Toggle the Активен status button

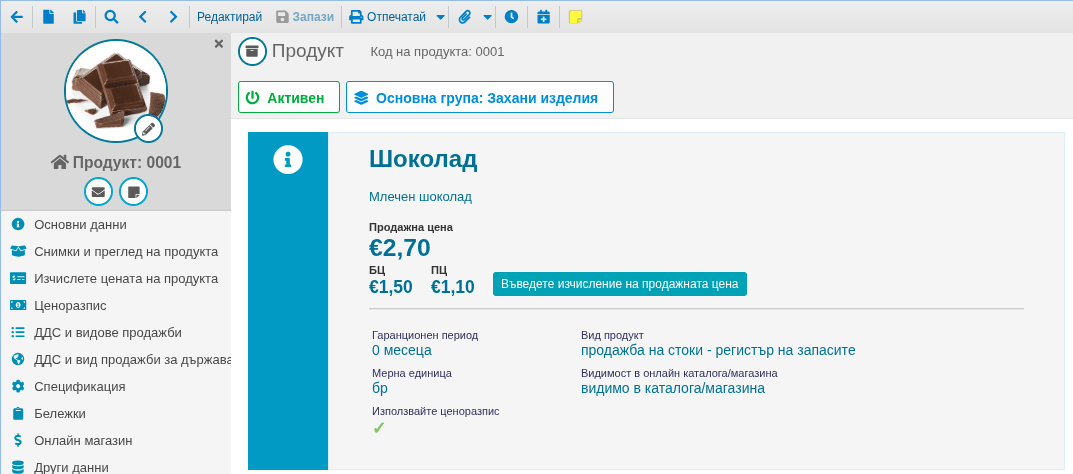[289, 98]
